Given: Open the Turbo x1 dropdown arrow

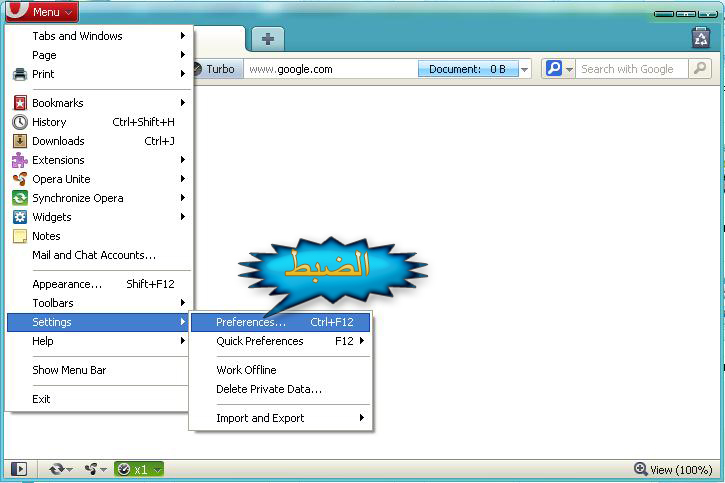Looking at the screenshot, I should tap(158, 470).
